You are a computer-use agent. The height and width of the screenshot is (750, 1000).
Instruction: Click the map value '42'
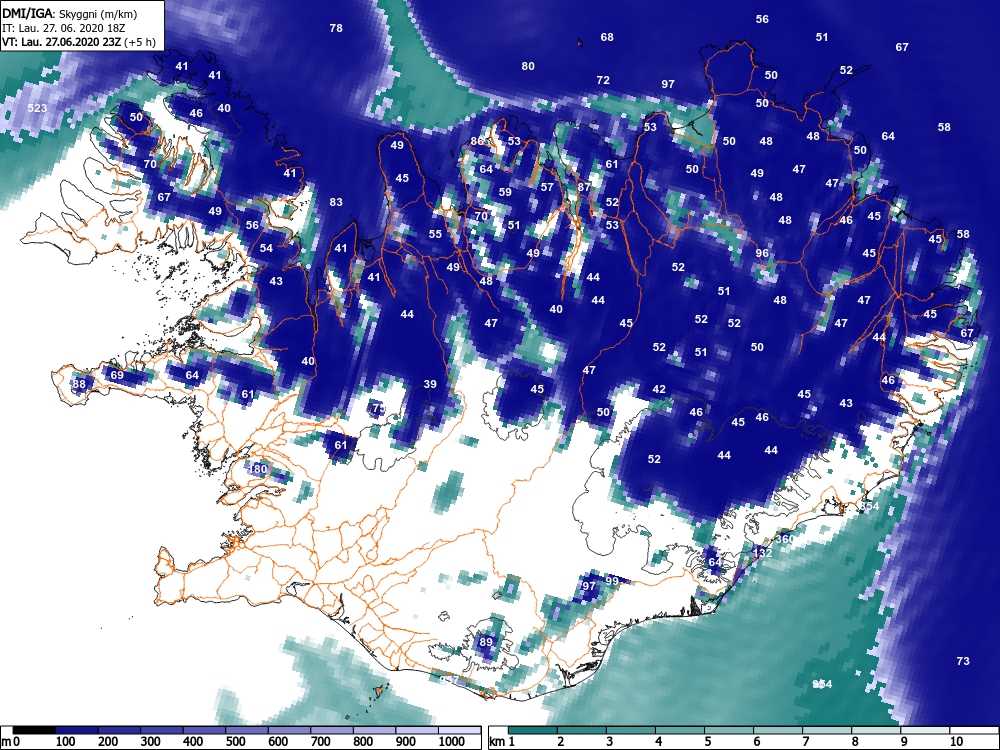click(659, 389)
